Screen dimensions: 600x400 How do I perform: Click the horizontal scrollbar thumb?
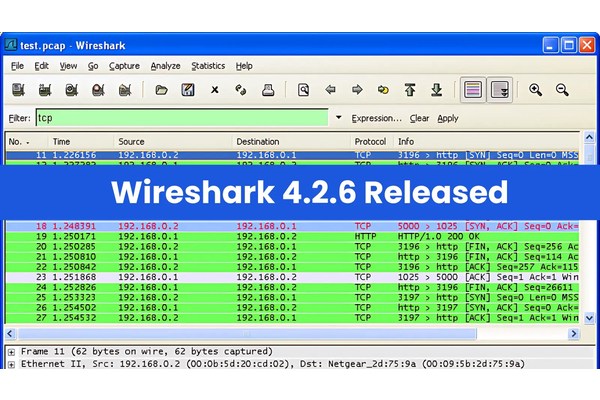pyautogui.click(x=247, y=334)
